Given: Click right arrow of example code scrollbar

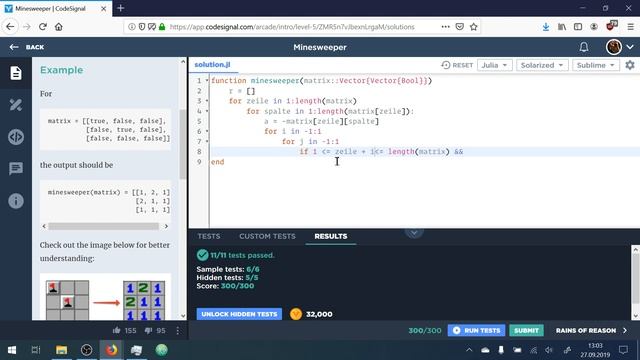Looking at the screenshot, I should (166, 226).
